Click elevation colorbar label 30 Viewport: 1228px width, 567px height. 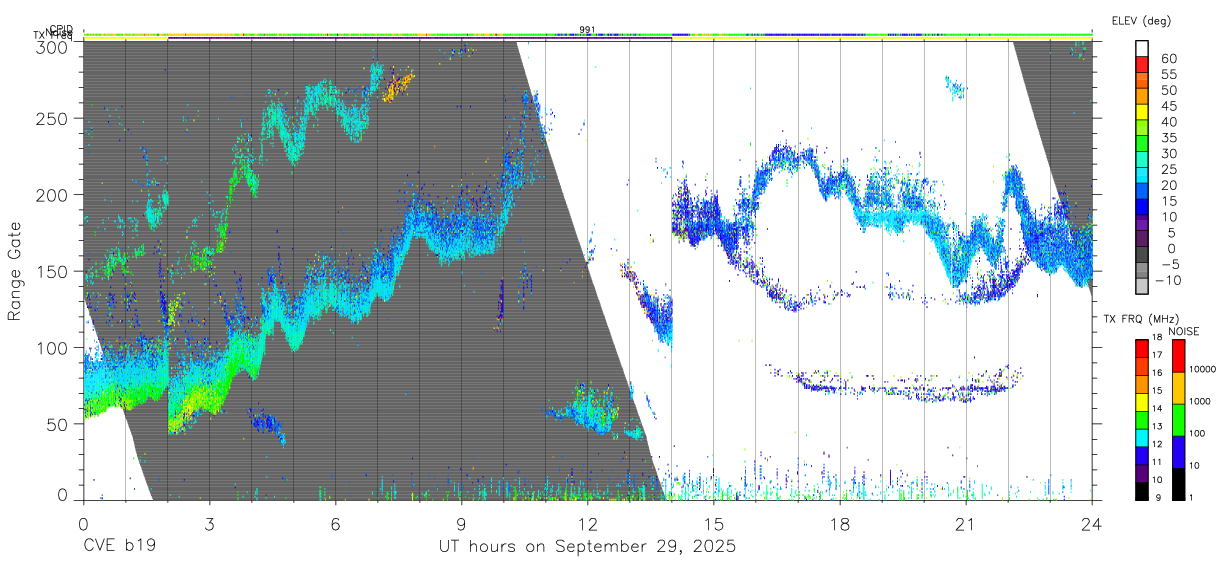pyautogui.click(x=1168, y=153)
